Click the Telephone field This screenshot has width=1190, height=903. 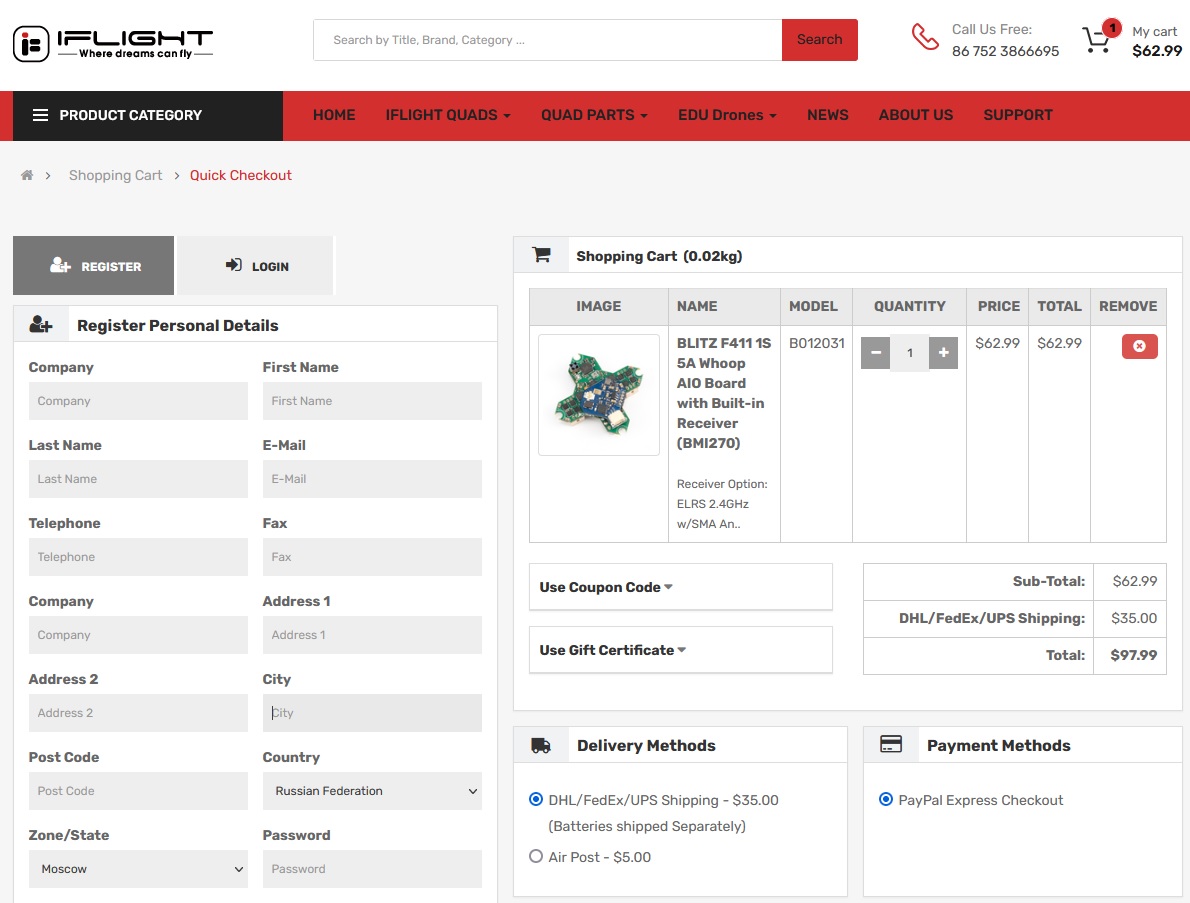click(x=138, y=557)
